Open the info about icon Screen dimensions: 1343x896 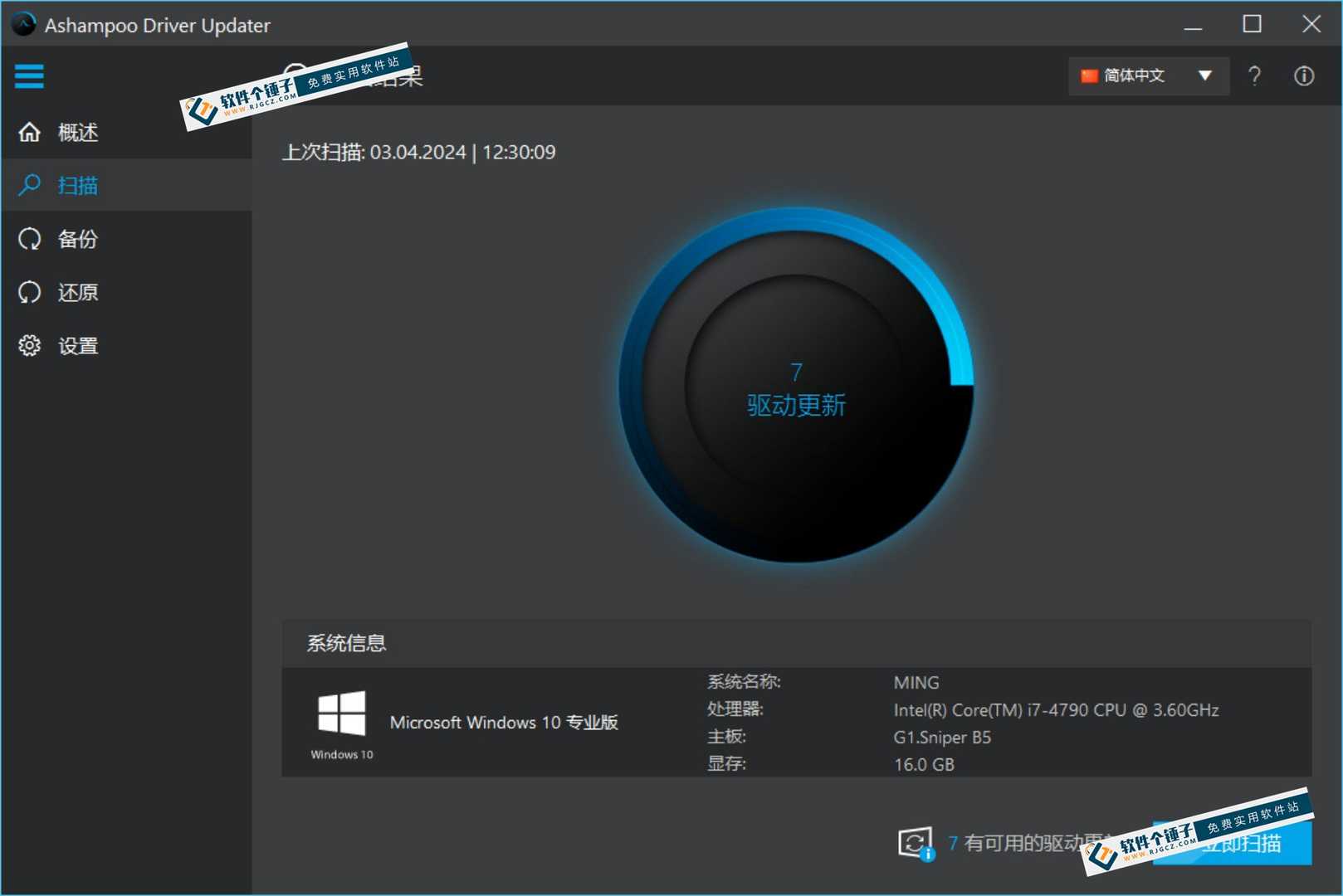pyautogui.click(x=1304, y=75)
